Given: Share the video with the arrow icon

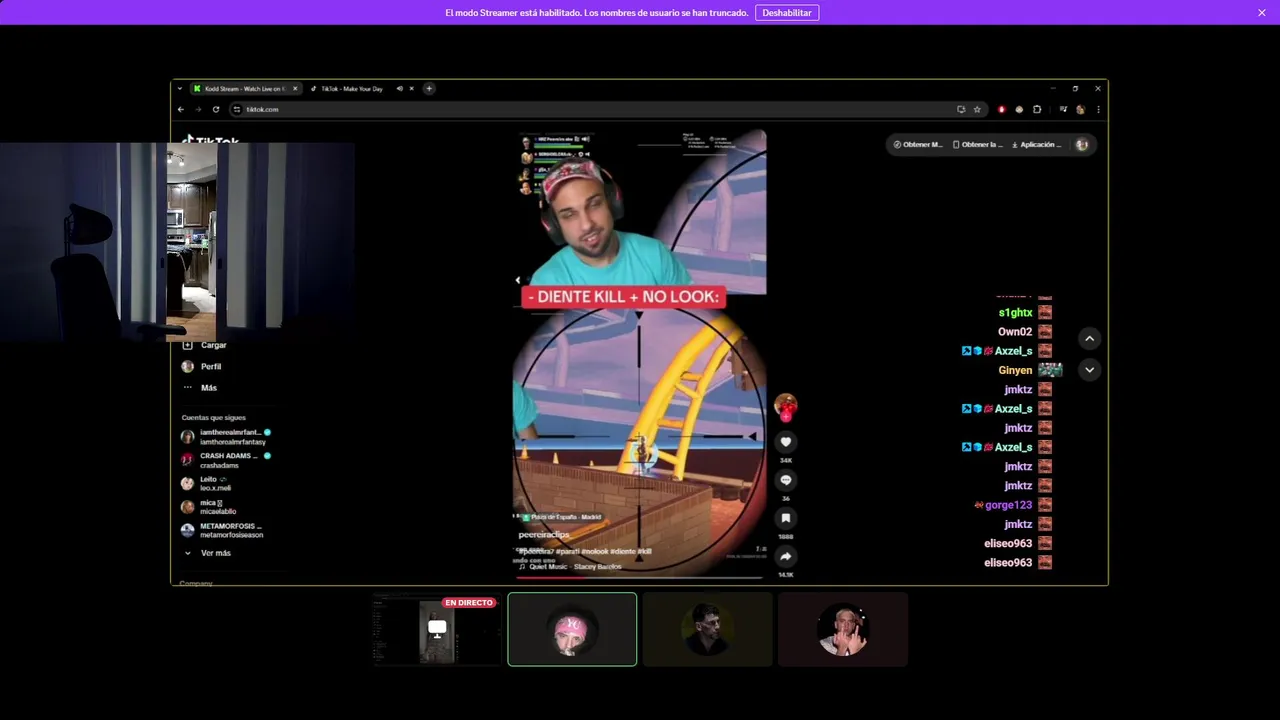Looking at the screenshot, I should tap(786, 556).
